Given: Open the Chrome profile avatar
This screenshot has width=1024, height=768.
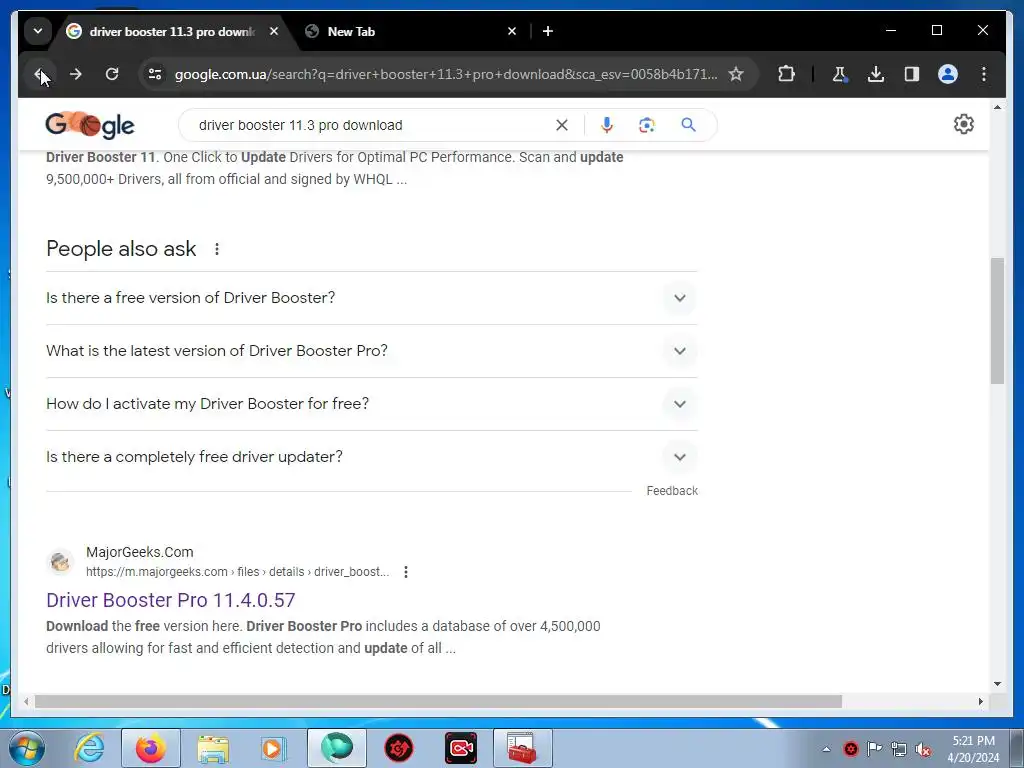Looking at the screenshot, I should click(x=948, y=74).
